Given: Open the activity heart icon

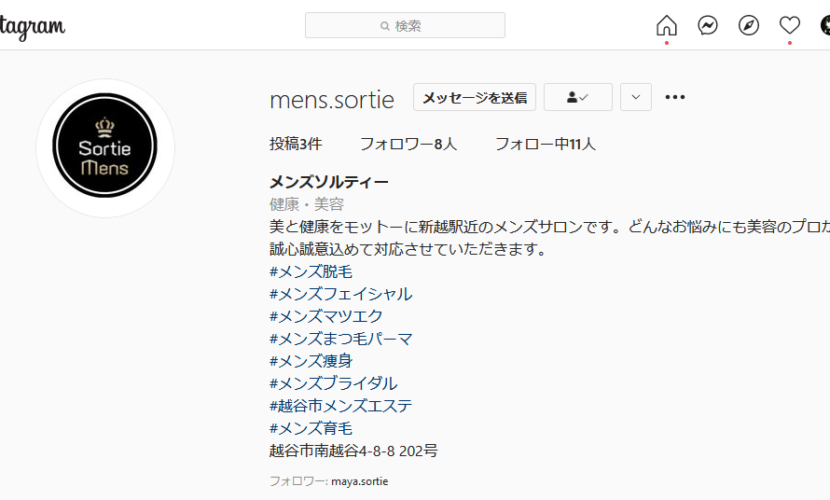Looking at the screenshot, I should 789,25.
